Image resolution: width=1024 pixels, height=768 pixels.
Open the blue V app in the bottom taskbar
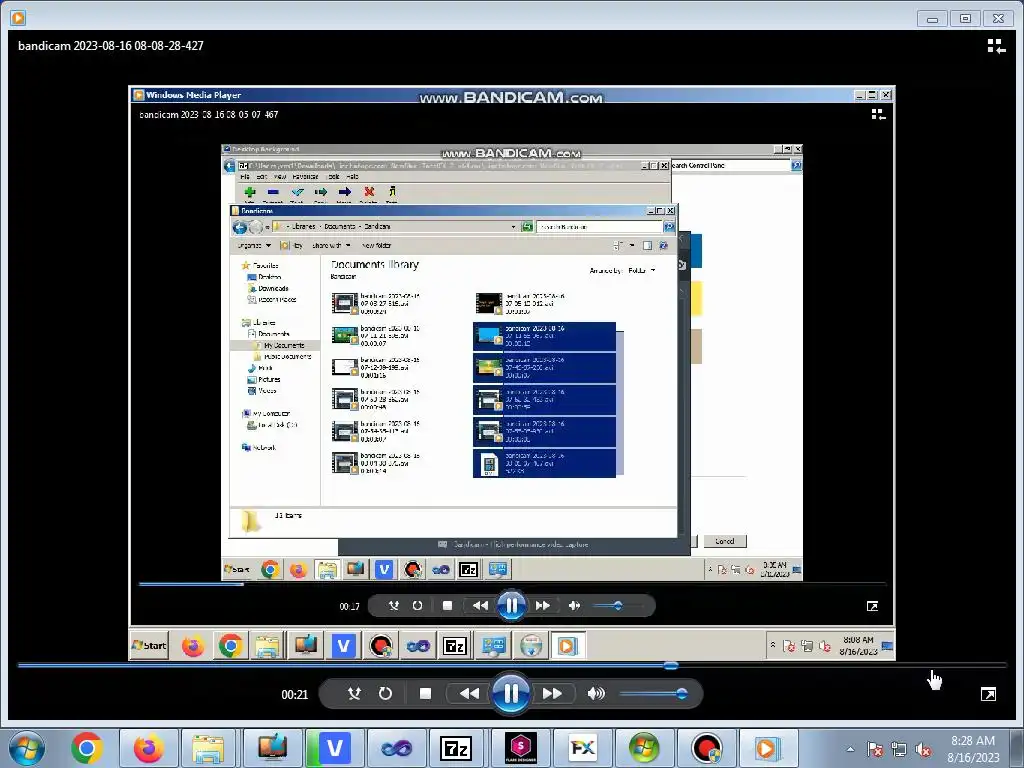(334, 748)
